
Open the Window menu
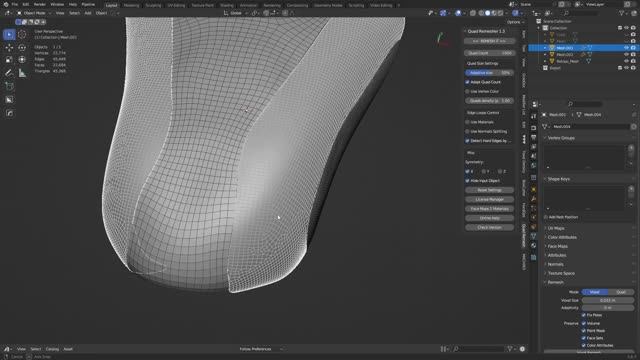click(57, 4)
